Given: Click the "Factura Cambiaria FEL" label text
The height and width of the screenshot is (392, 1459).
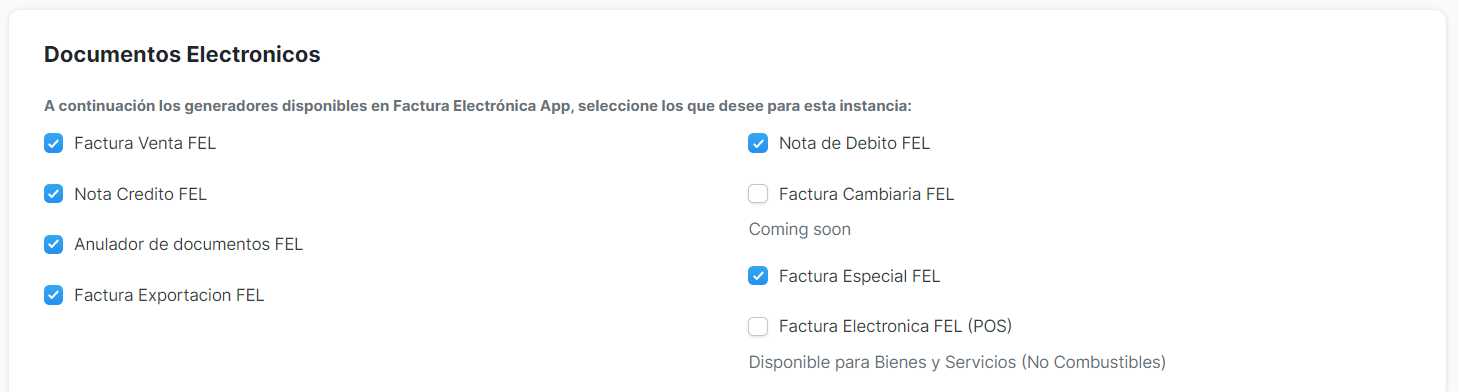Looking at the screenshot, I should coord(867,194).
